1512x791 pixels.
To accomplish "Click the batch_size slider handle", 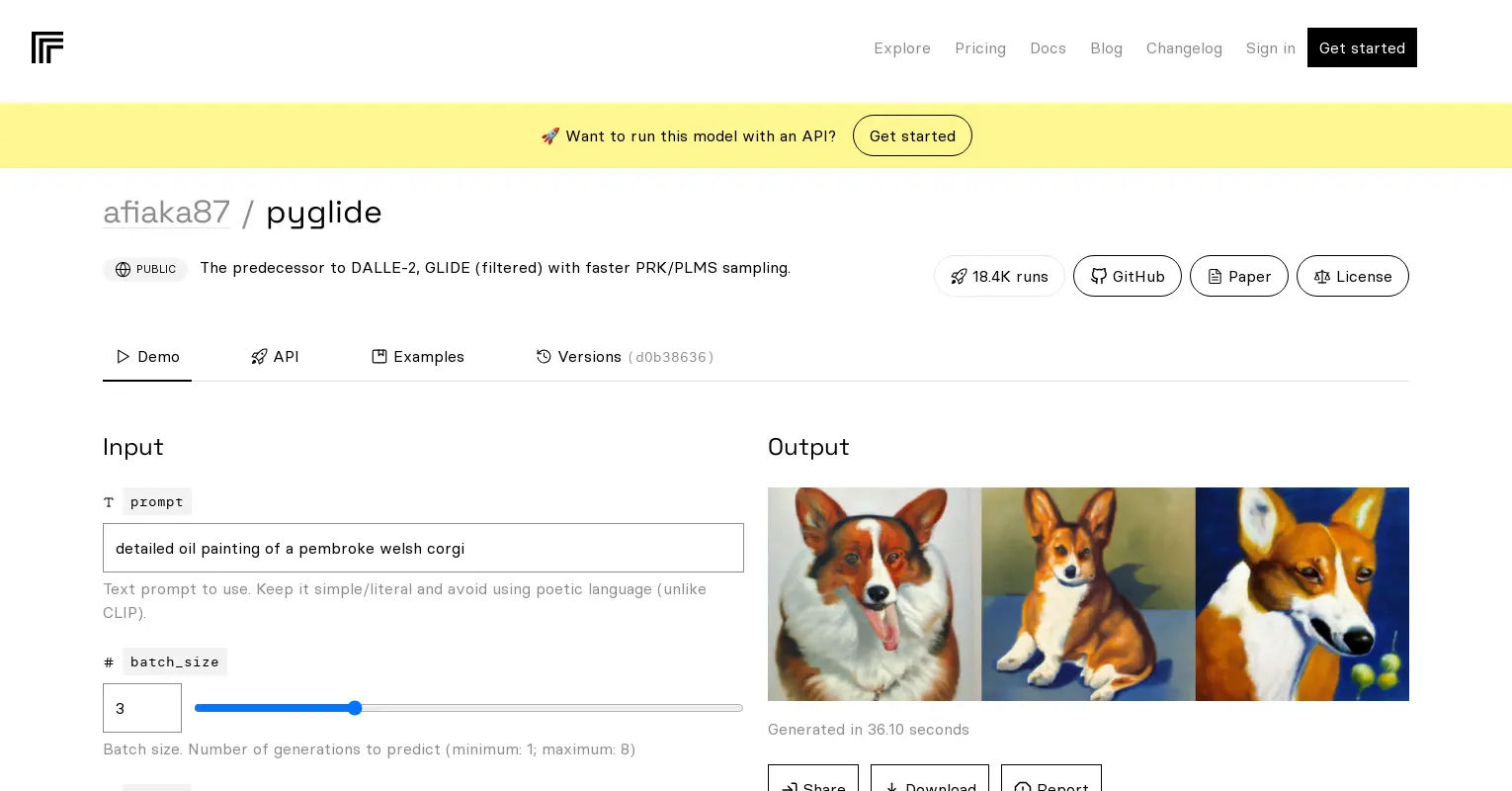I will tap(355, 708).
